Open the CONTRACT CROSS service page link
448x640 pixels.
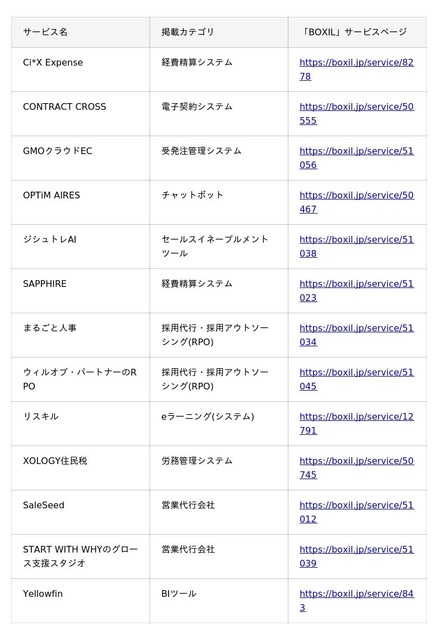(x=356, y=113)
